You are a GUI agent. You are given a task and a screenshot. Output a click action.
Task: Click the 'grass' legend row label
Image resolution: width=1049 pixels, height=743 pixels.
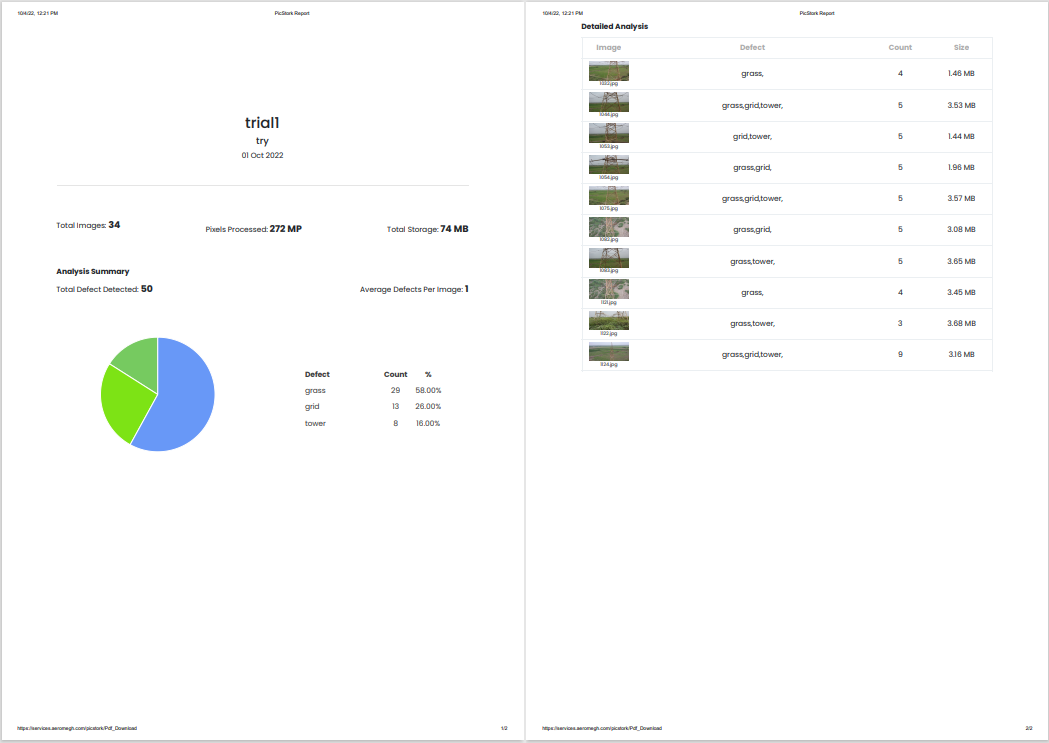tap(315, 391)
